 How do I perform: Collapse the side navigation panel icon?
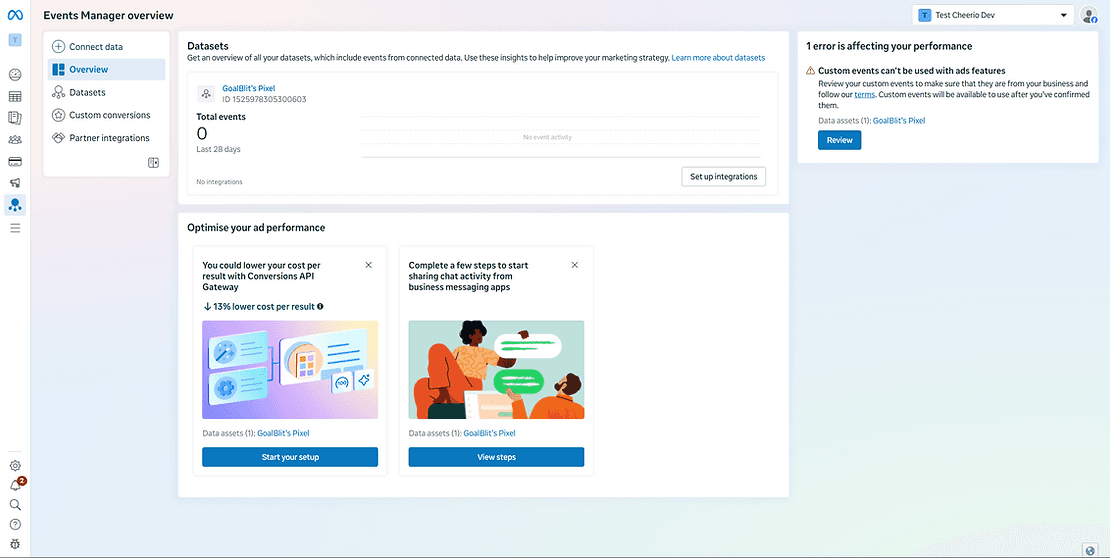(153, 163)
